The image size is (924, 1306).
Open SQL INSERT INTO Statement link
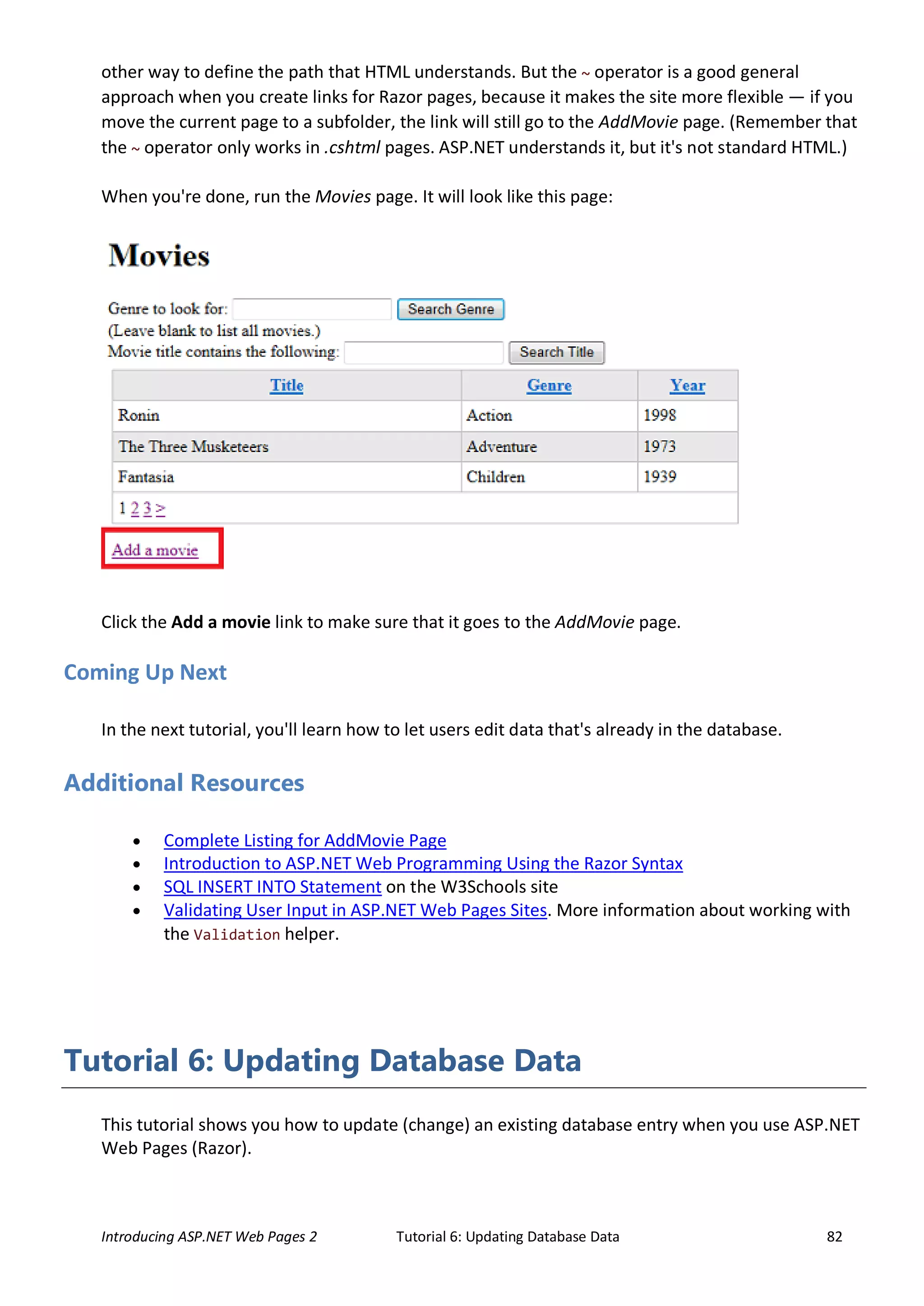(x=273, y=887)
